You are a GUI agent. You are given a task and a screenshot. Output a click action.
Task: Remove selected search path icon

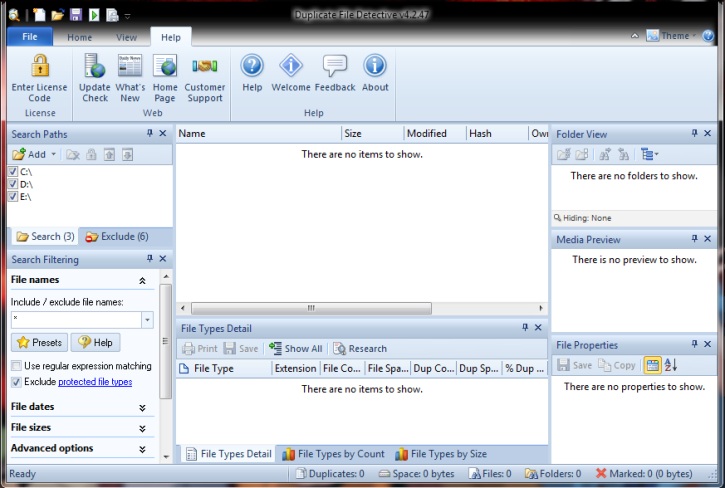tap(73, 154)
